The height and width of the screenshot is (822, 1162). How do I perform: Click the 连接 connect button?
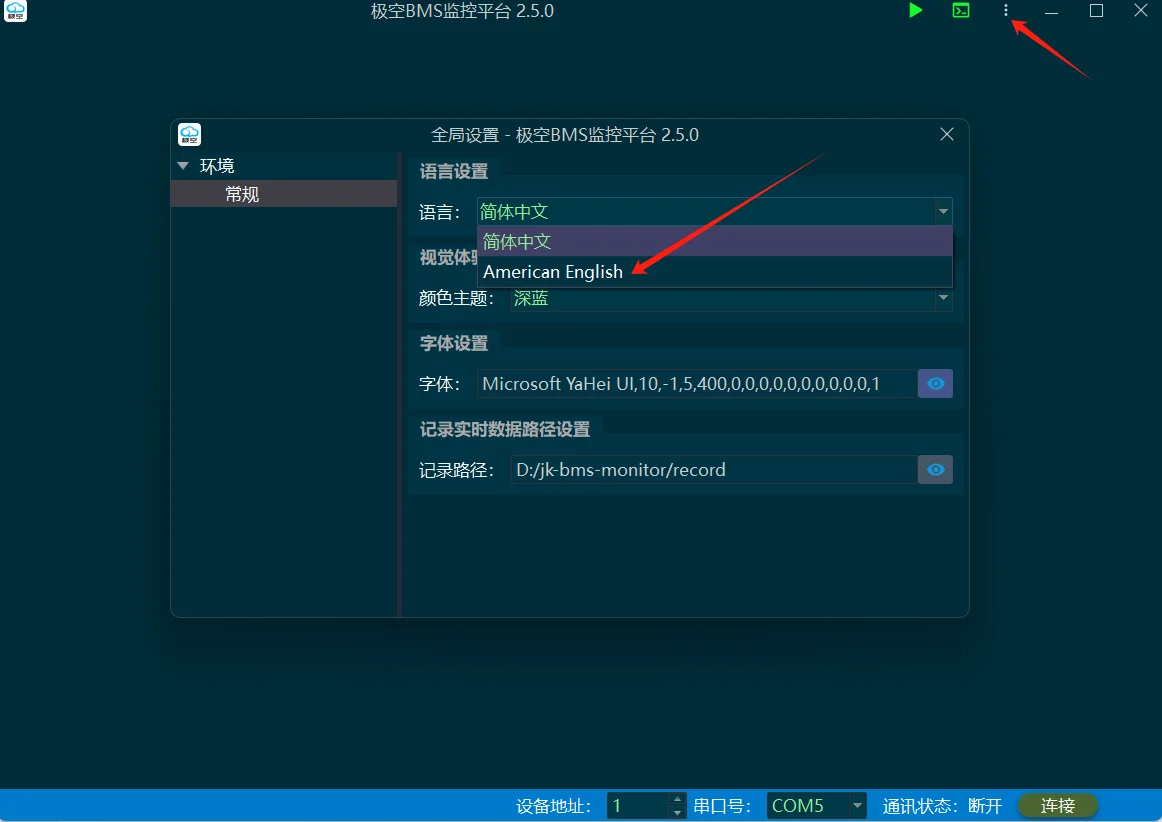pos(1058,806)
